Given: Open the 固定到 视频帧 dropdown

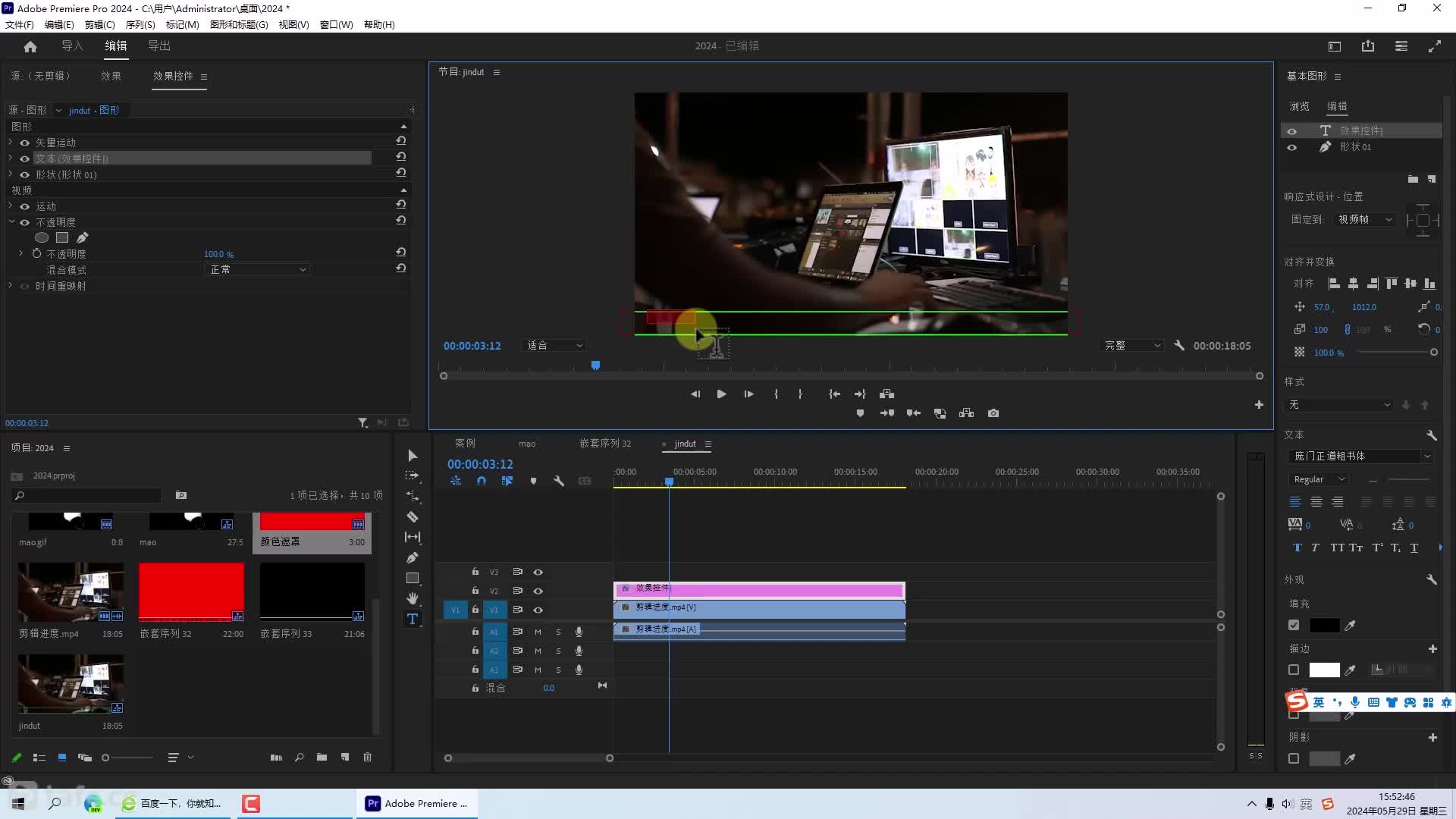Looking at the screenshot, I should (x=1365, y=219).
